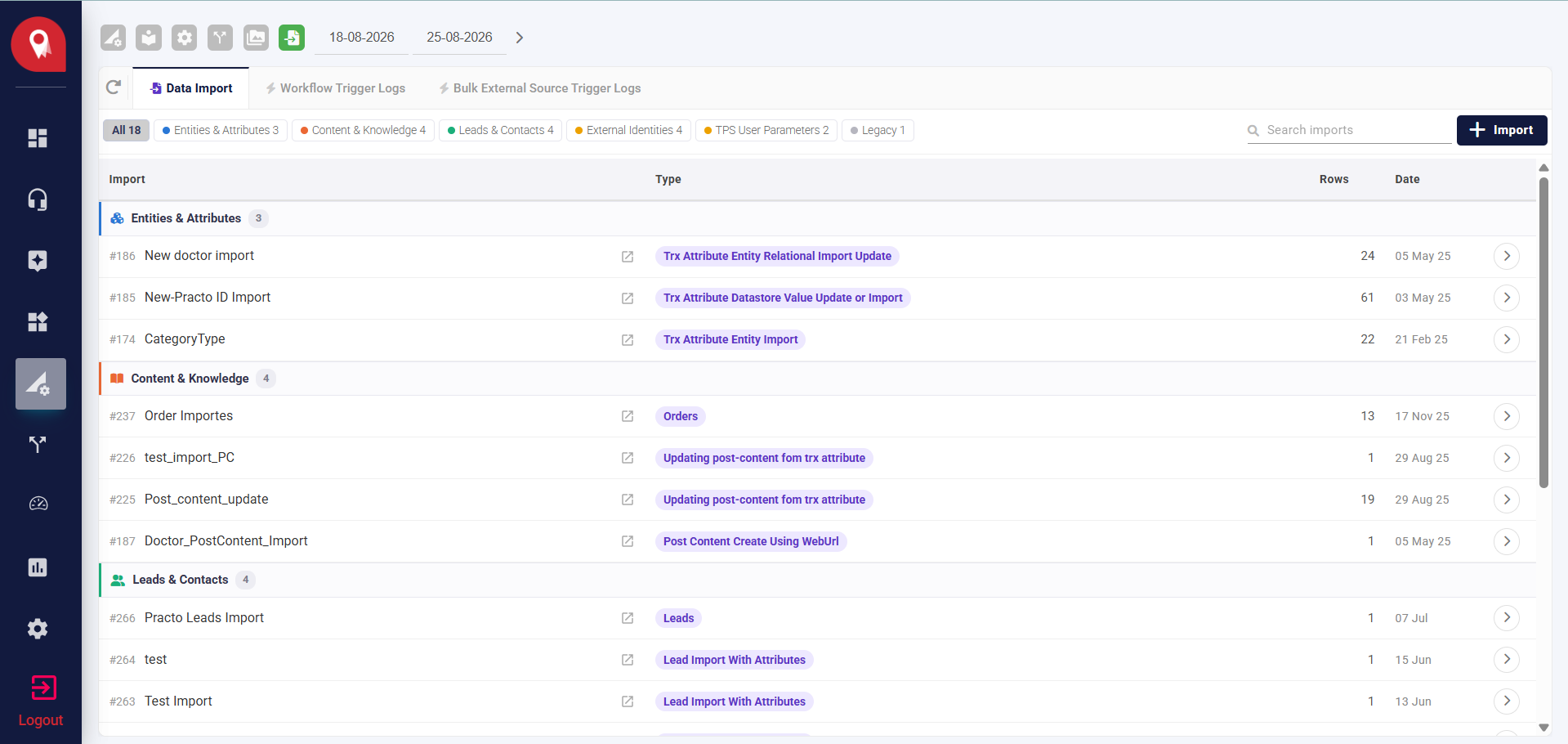
Task: Filter imports by Entities & Attributes chip
Action: [221, 130]
